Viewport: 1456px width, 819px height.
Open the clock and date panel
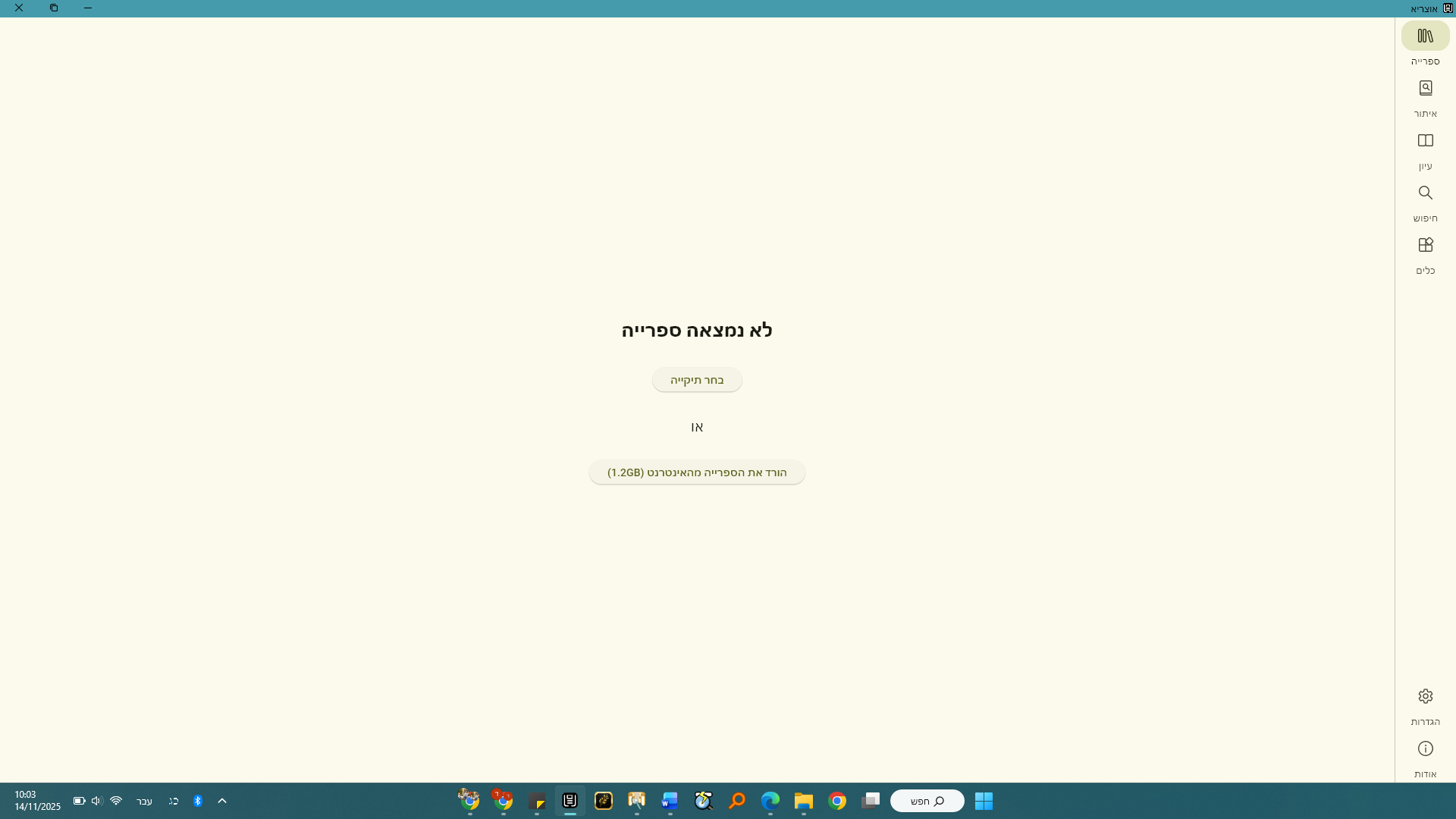point(36,801)
